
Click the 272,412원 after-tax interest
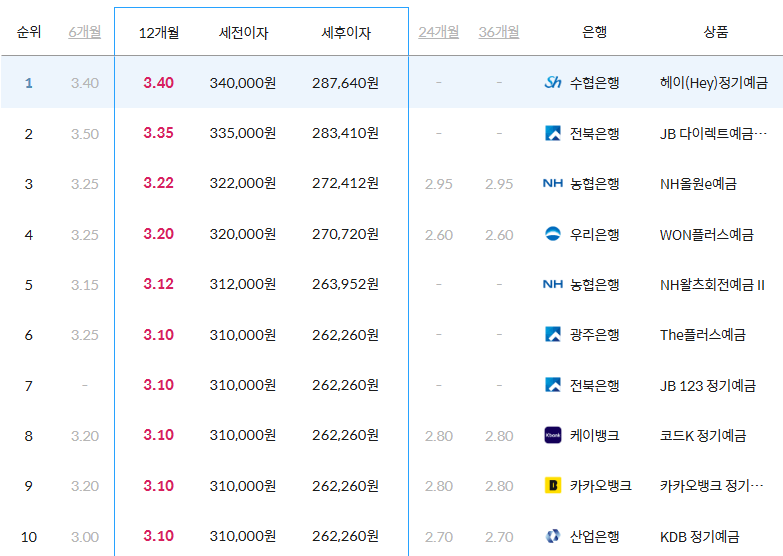point(346,183)
